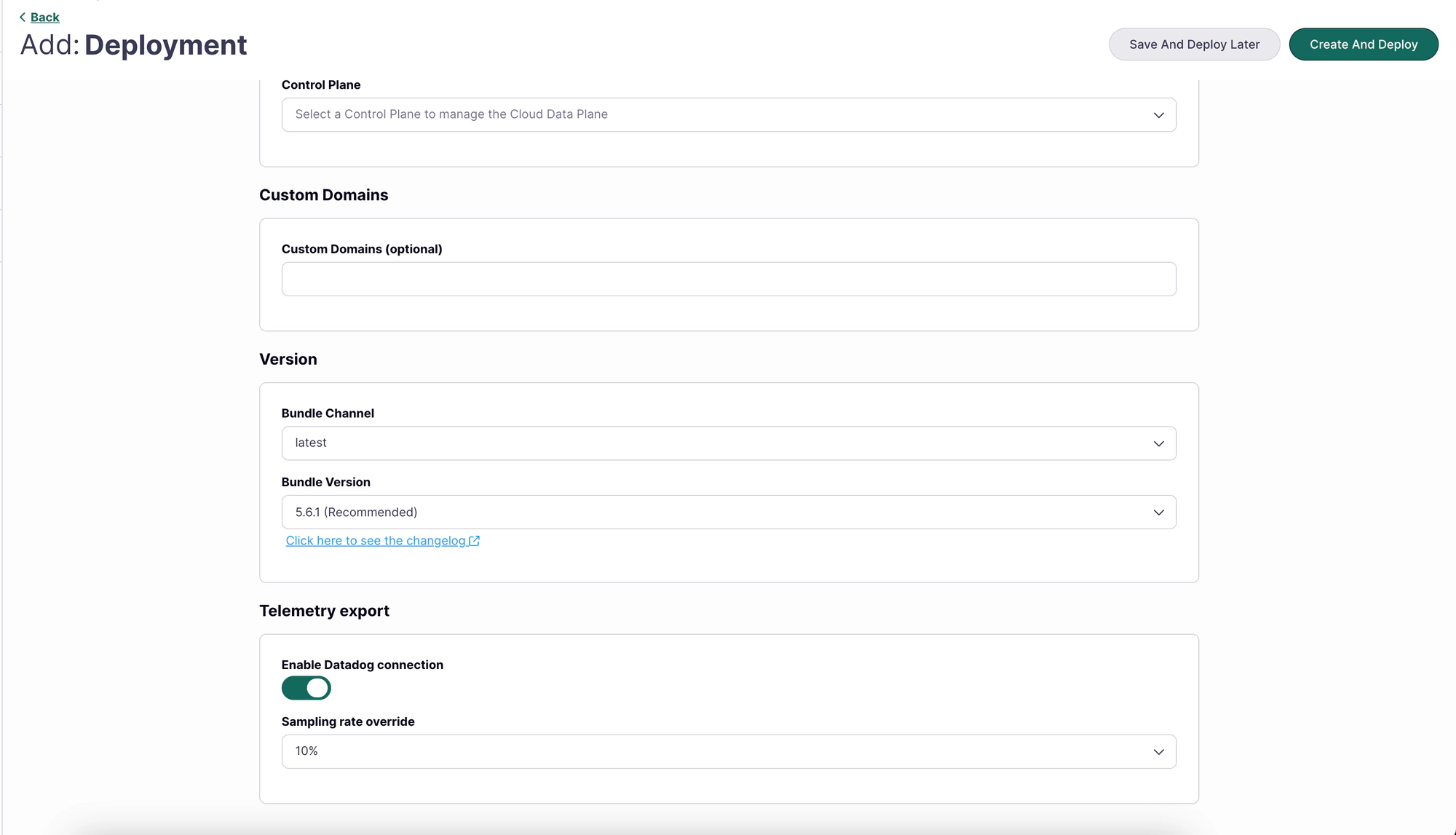
Task: Click the Sampling rate override chevron
Action: (x=1158, y=751)
